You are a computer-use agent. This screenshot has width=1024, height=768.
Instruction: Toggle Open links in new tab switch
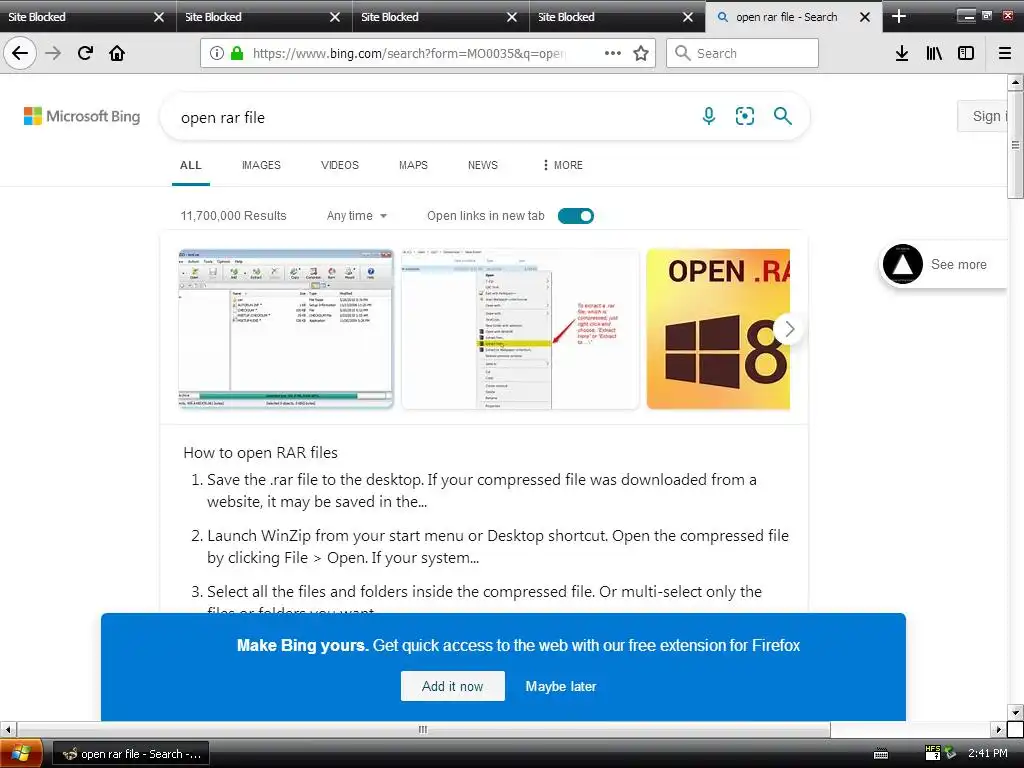coord(575,216)
